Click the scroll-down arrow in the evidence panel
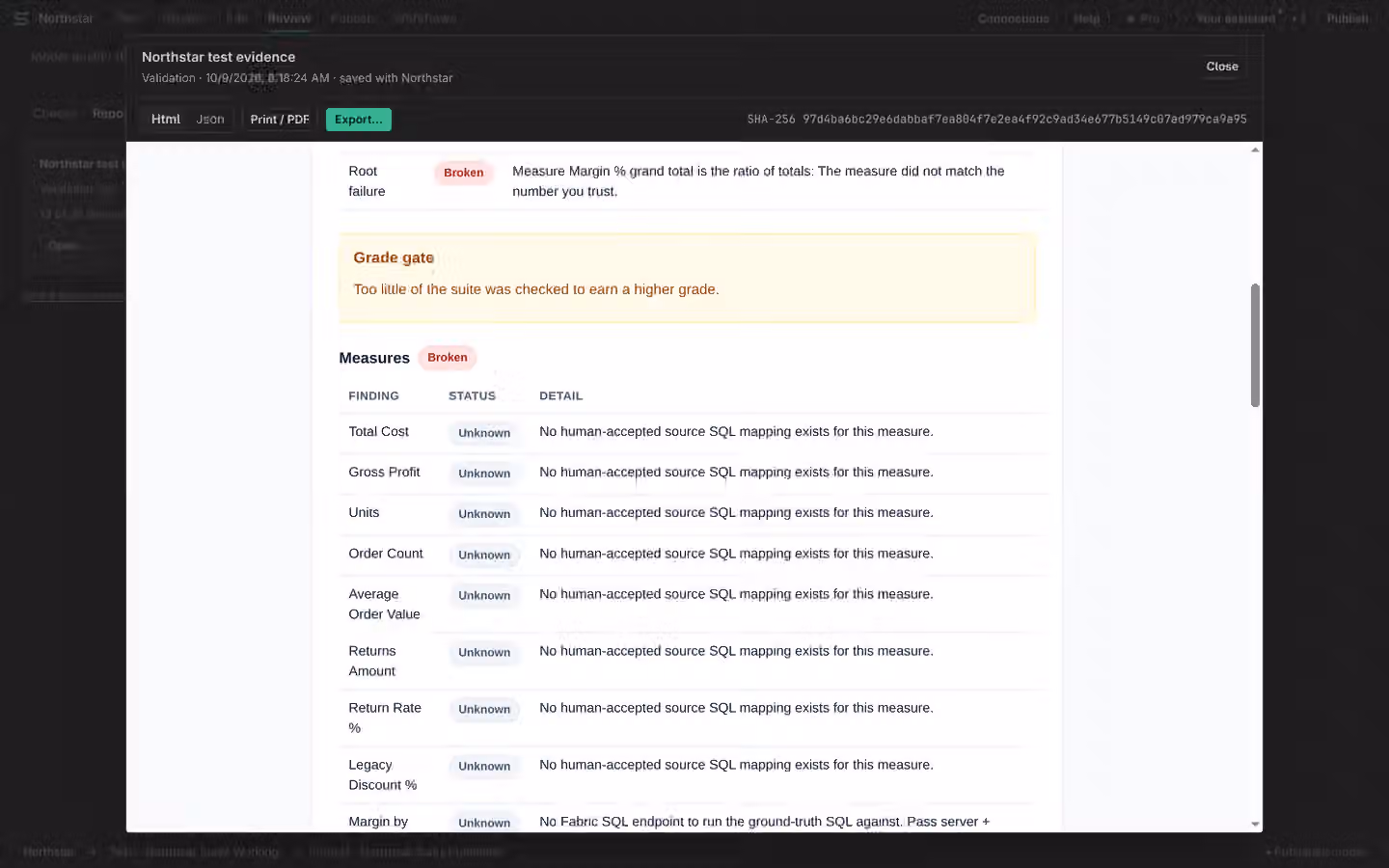The image size is (1389, 868). [1255, 825]
